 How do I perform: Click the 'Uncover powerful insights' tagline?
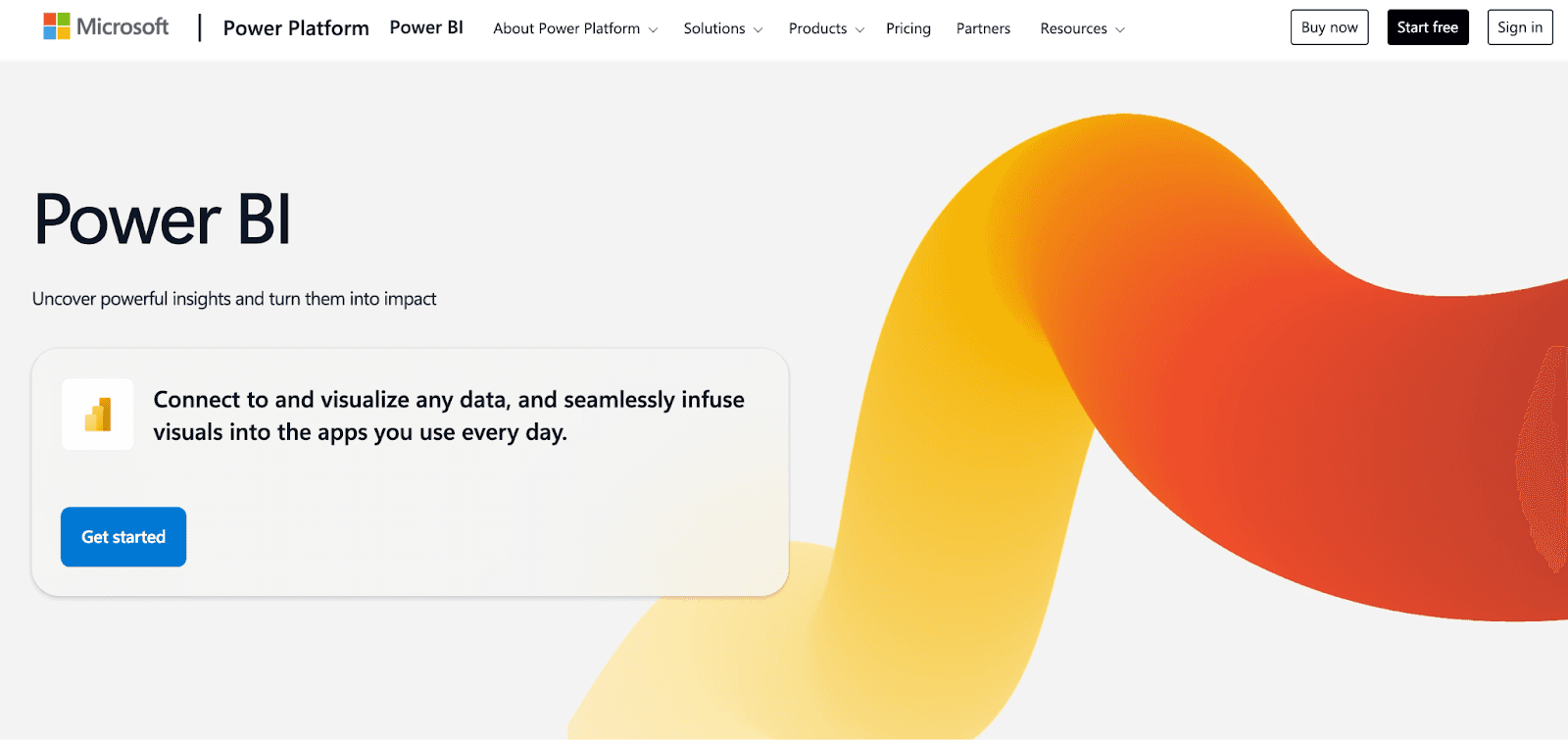(234, 299)
